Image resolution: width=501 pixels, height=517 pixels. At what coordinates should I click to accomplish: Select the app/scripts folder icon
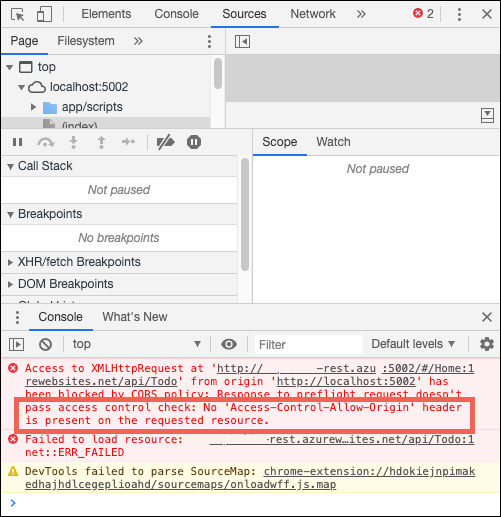coord(50,108)
